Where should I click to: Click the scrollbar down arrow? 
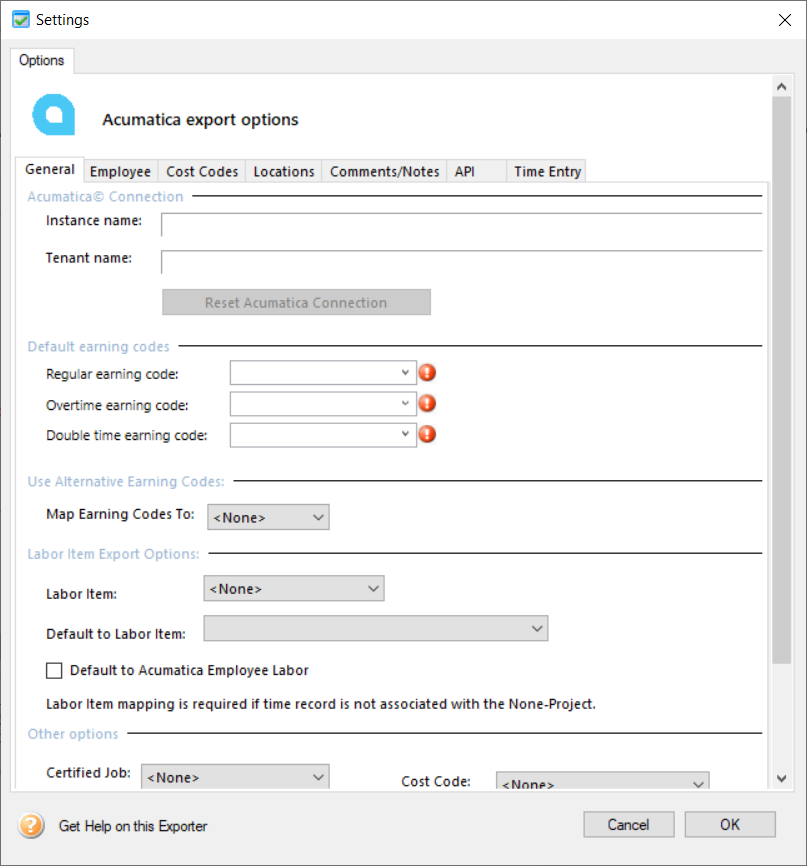(782, 779)
